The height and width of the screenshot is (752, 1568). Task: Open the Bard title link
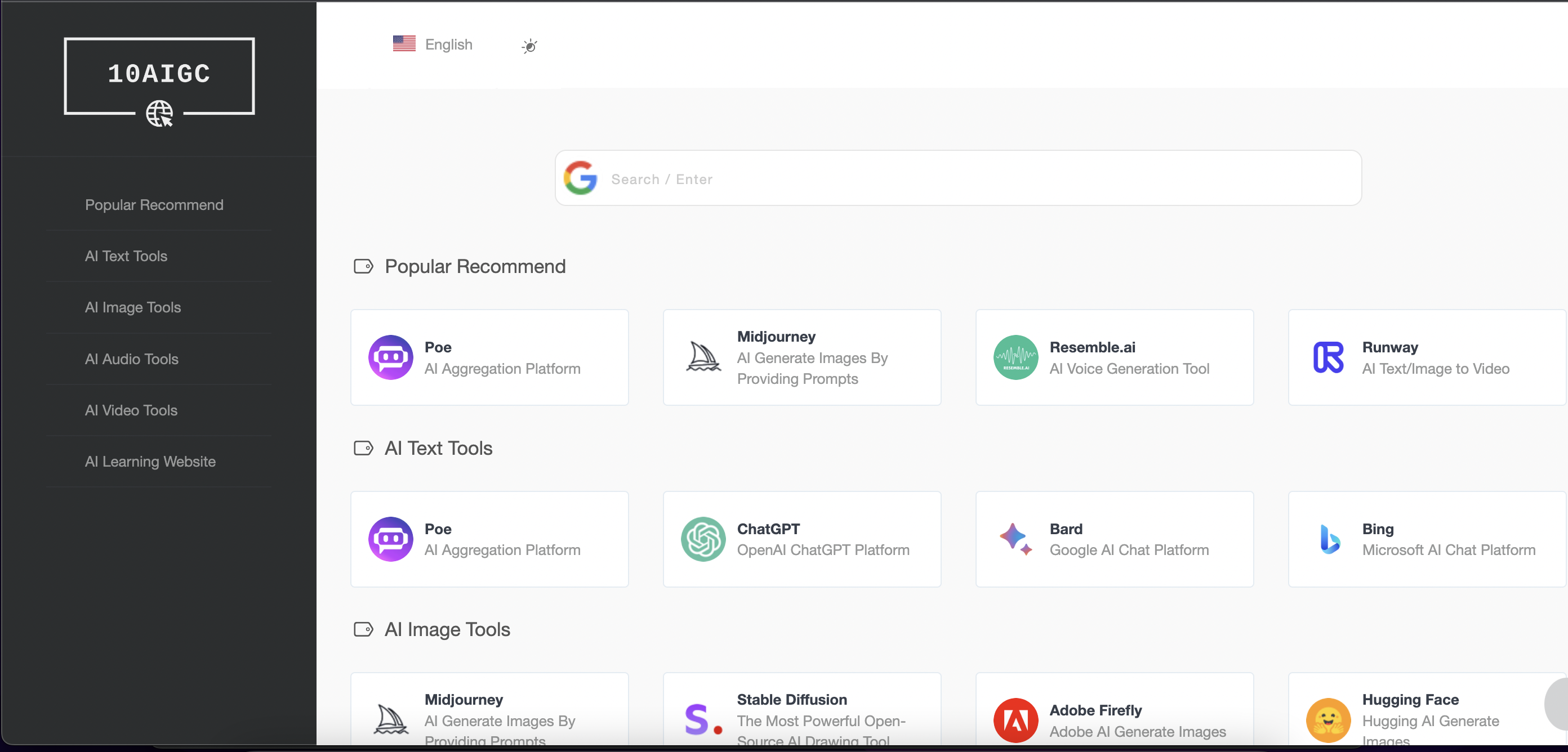[1066, 529]
